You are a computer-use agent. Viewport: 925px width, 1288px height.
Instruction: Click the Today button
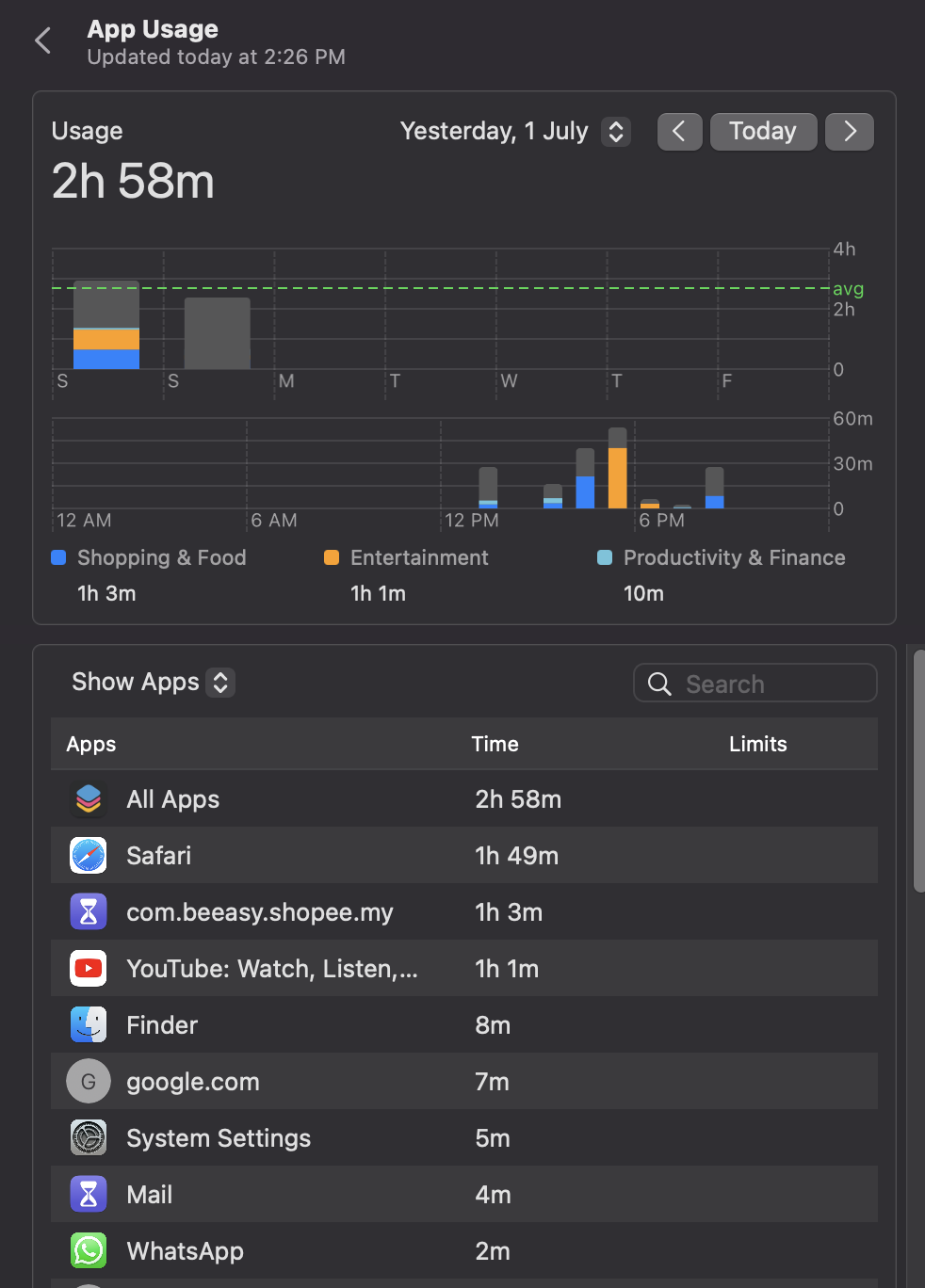coord(763,132)
